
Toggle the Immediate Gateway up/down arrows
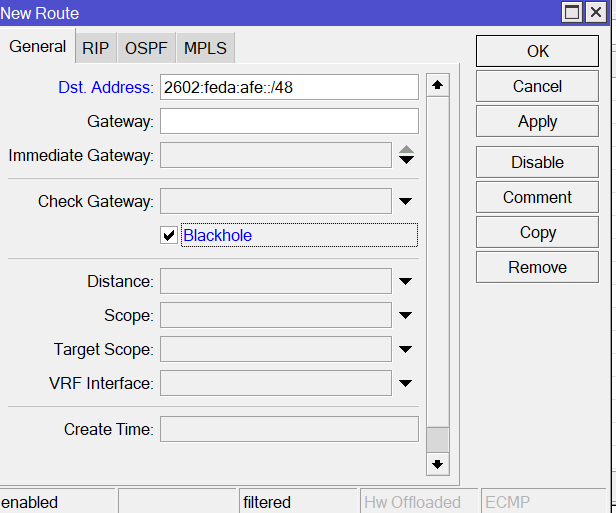(406, 155)
